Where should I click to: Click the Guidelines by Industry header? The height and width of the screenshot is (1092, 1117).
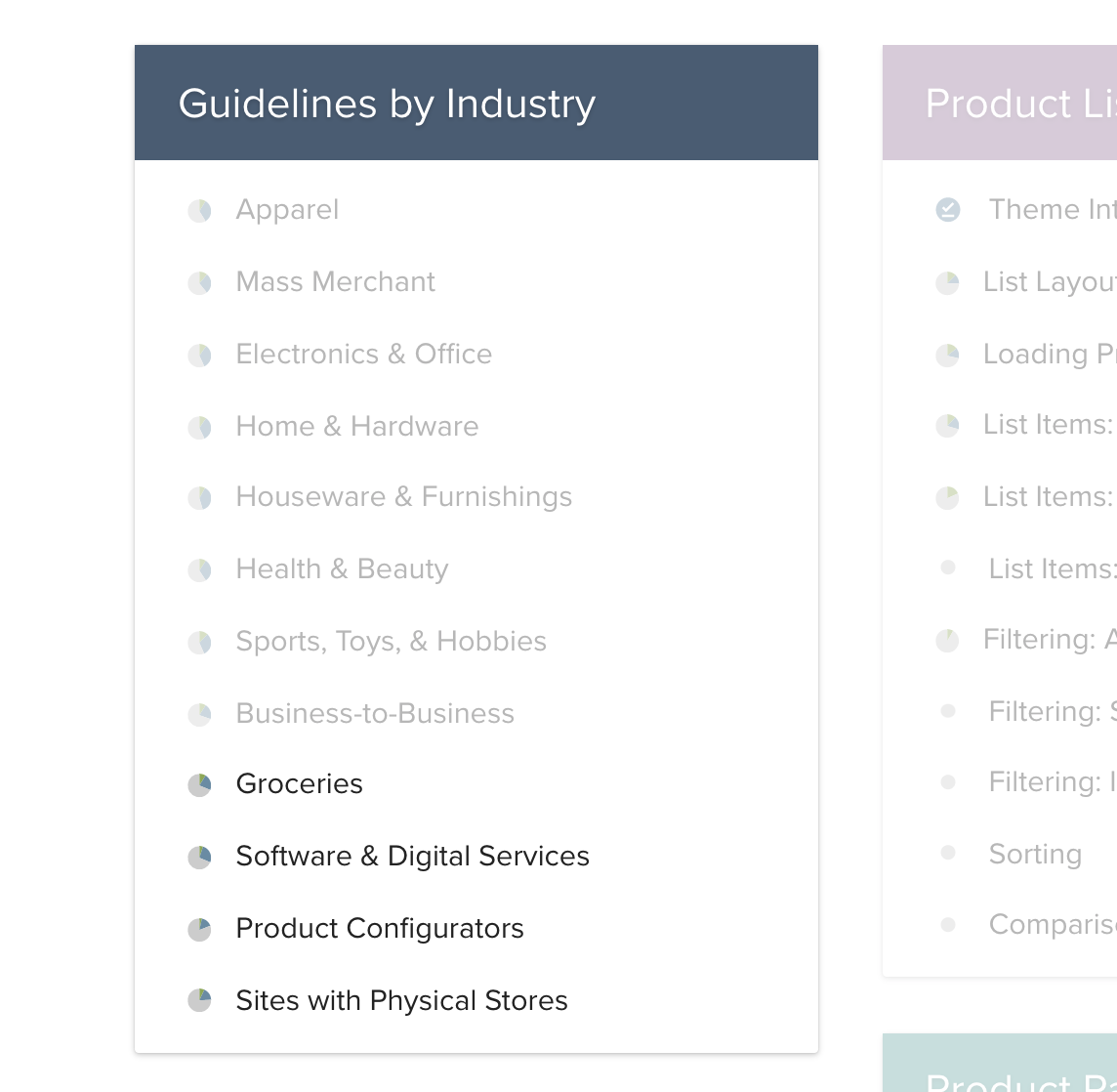[387, 104]
